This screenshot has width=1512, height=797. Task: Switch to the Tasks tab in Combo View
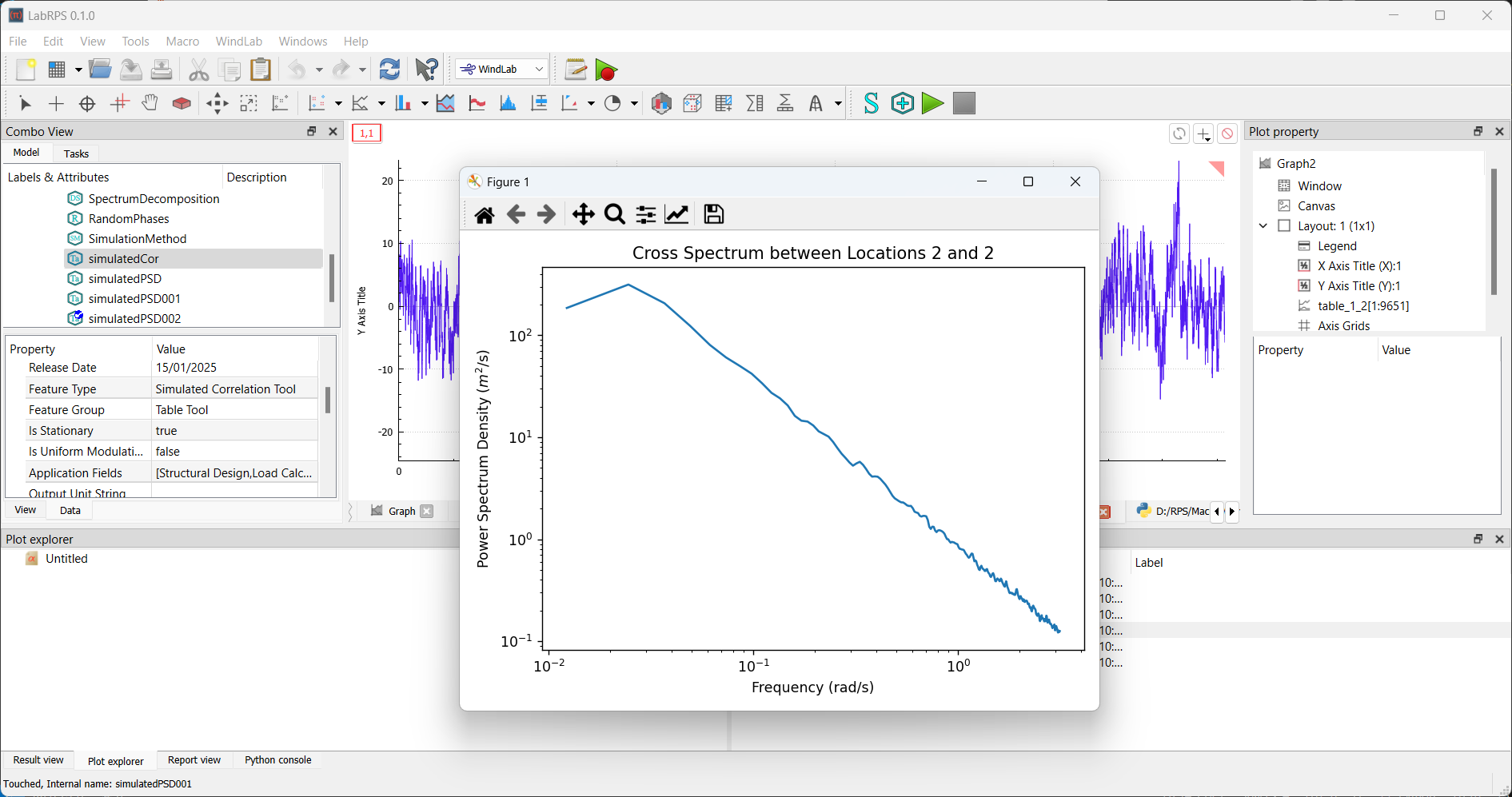[76, 153]
